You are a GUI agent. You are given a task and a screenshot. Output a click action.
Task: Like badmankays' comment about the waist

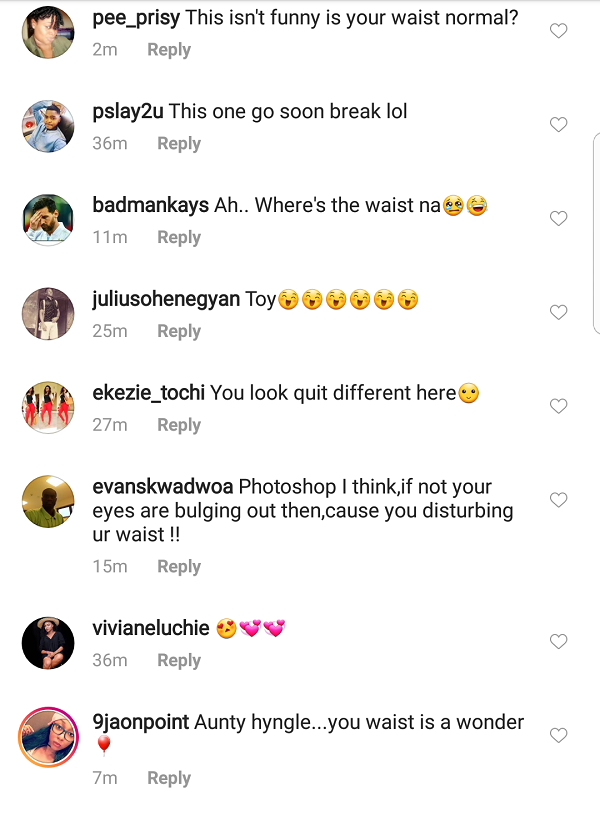point(558,218)
